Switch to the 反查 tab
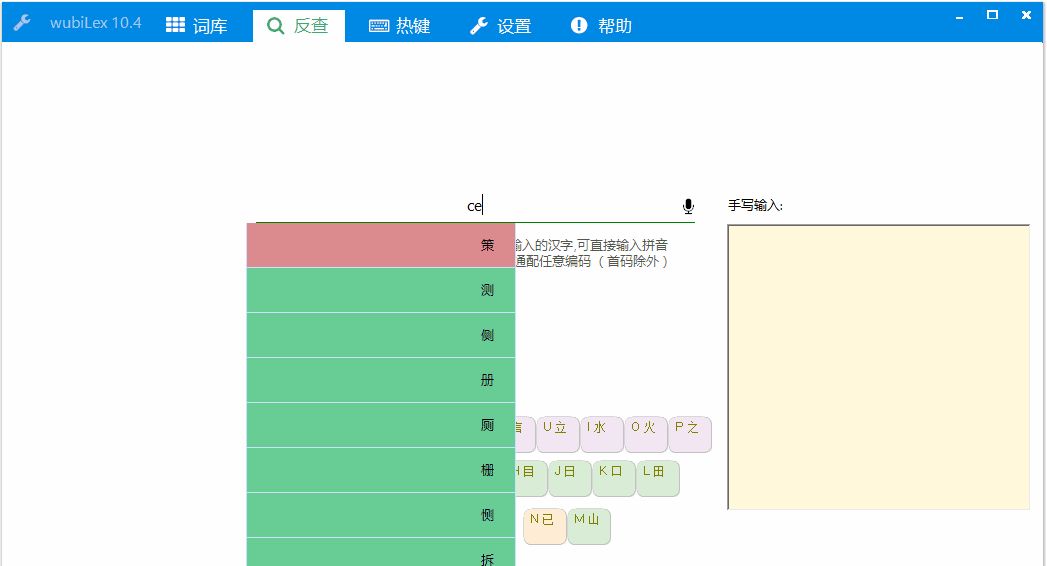Viewport: 1047px width, 566px height. pyautogui.click(x=298, y=25)
